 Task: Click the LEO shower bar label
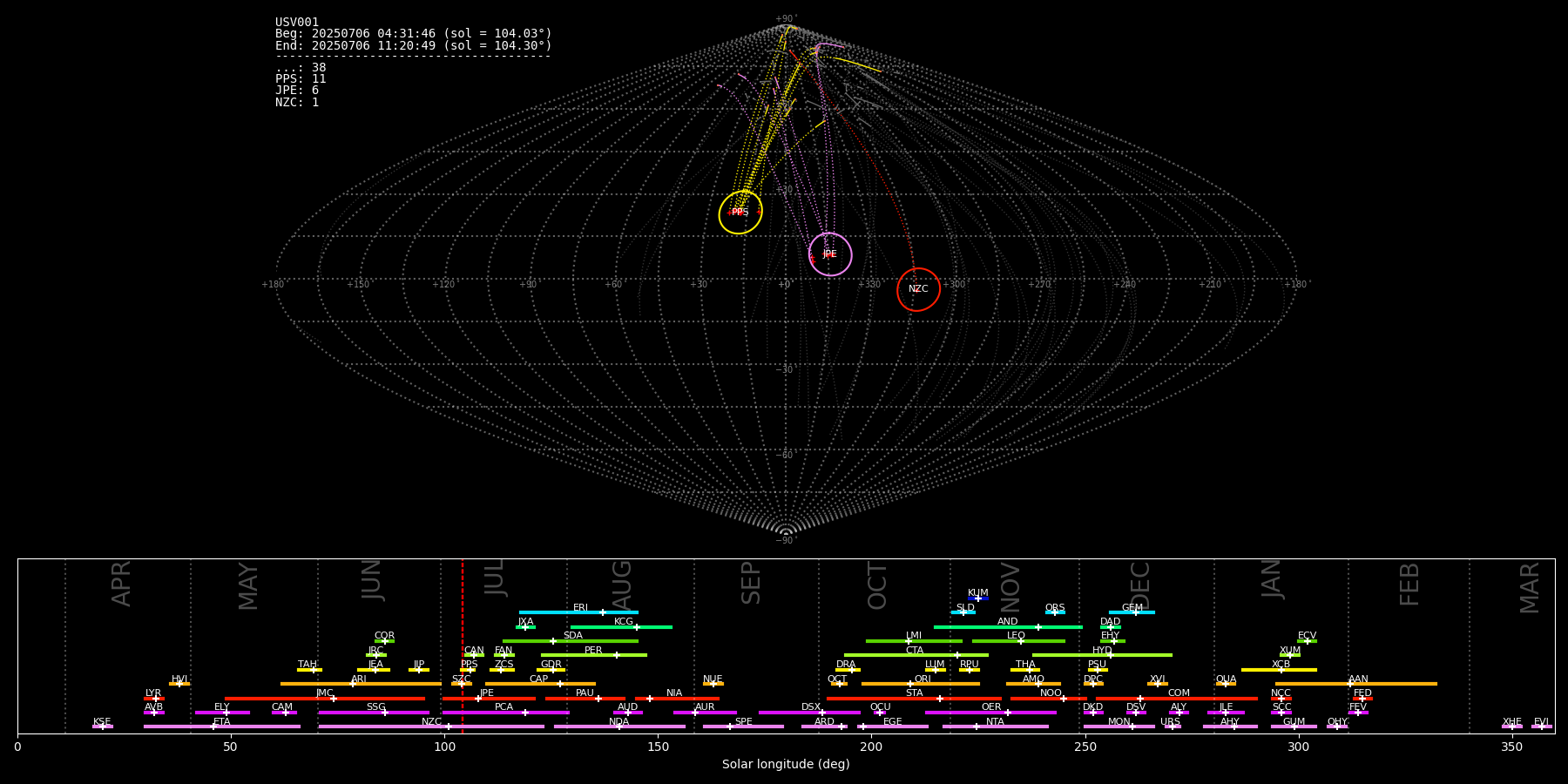pos(1017,635)
